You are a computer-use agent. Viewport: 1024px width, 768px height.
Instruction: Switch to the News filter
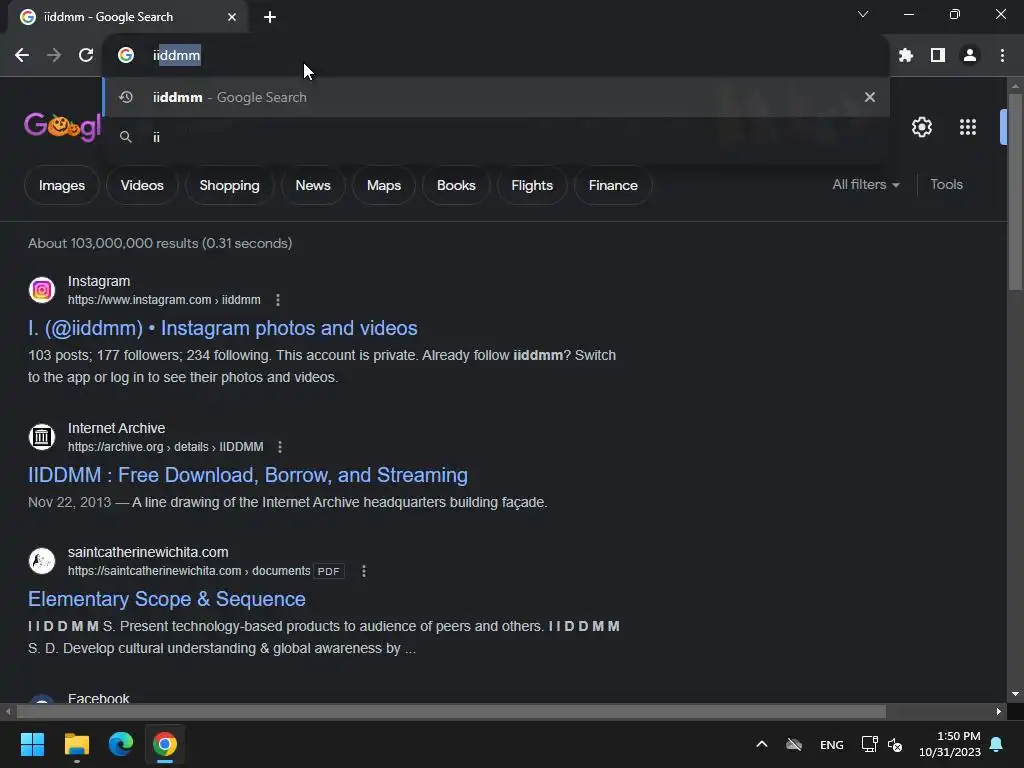(x=313, y=185)
